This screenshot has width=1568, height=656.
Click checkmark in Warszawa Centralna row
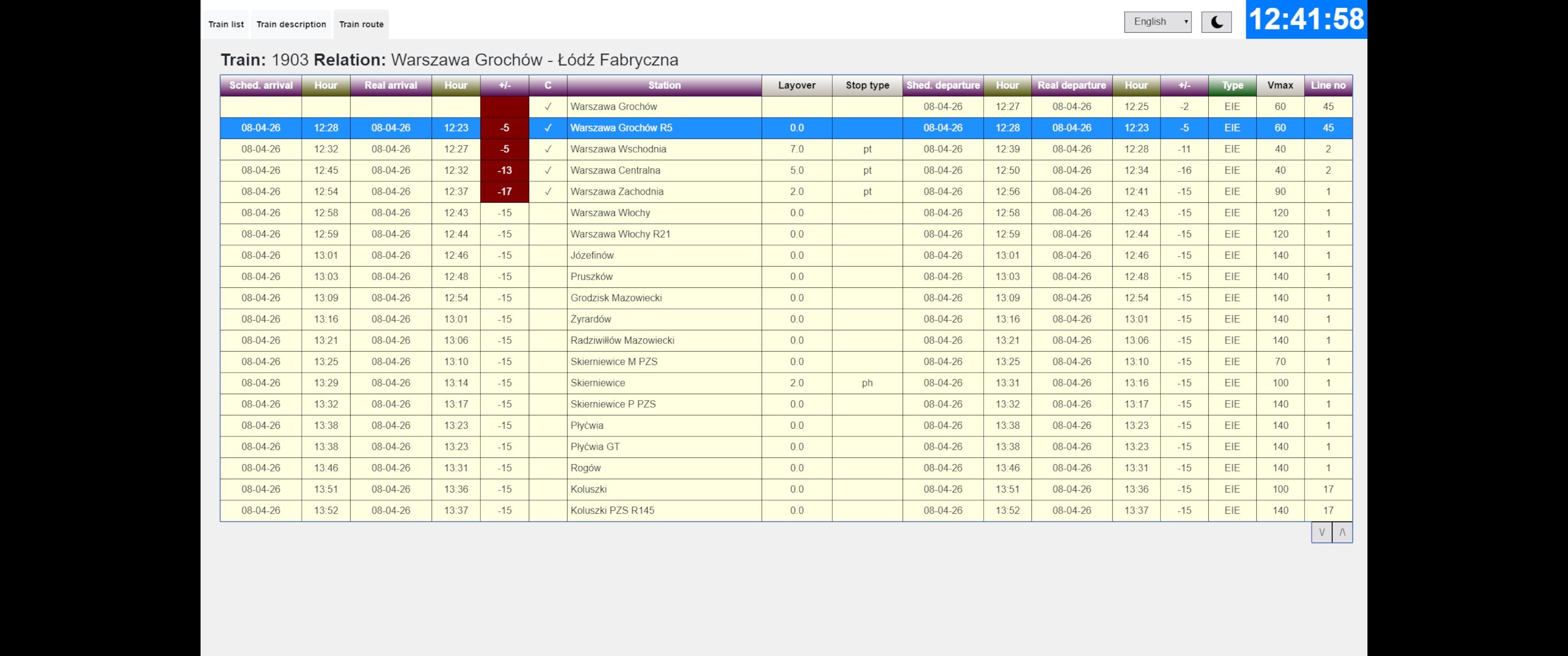(548, 170)
